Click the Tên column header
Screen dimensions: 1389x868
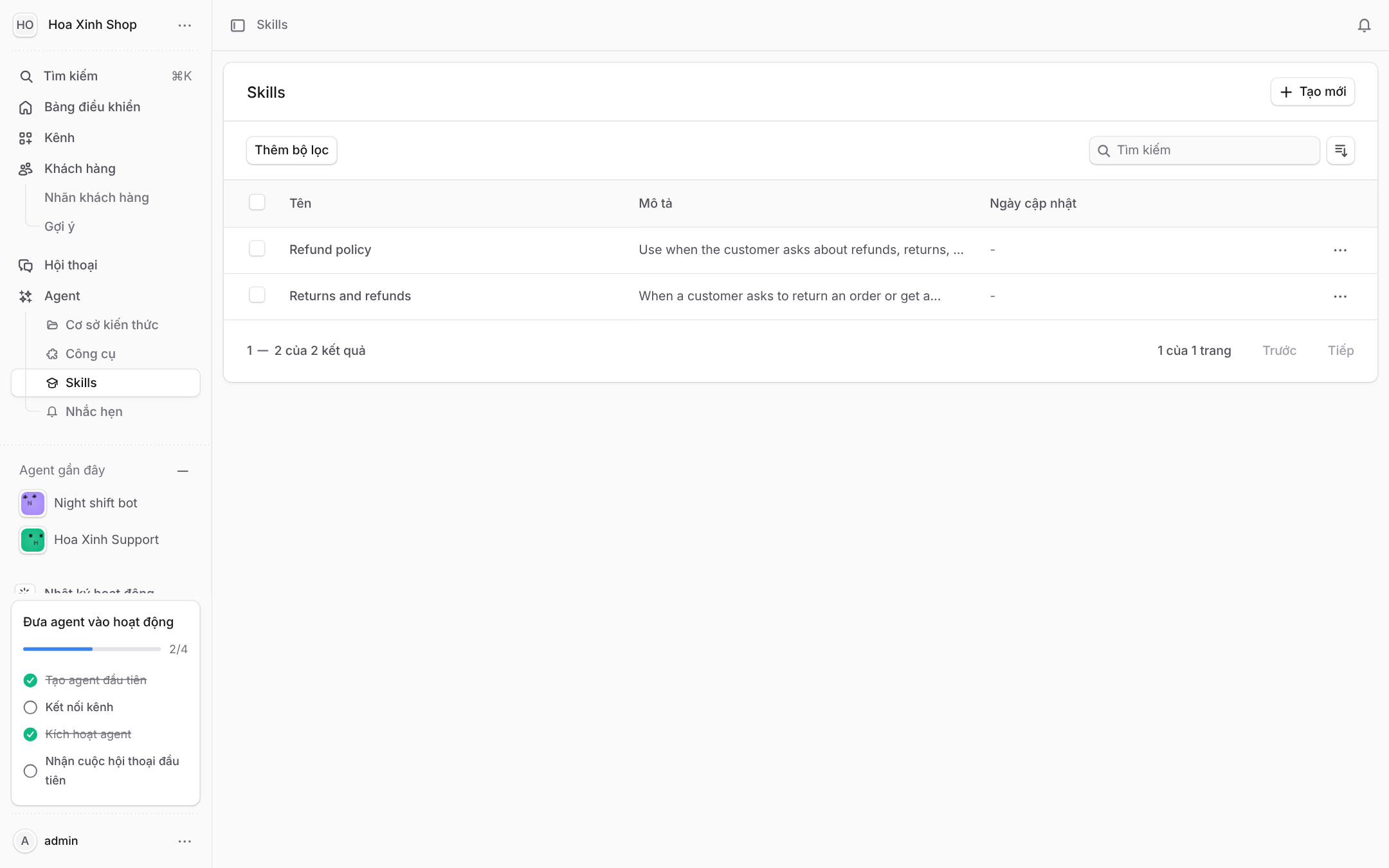click(x=300, y=204)
